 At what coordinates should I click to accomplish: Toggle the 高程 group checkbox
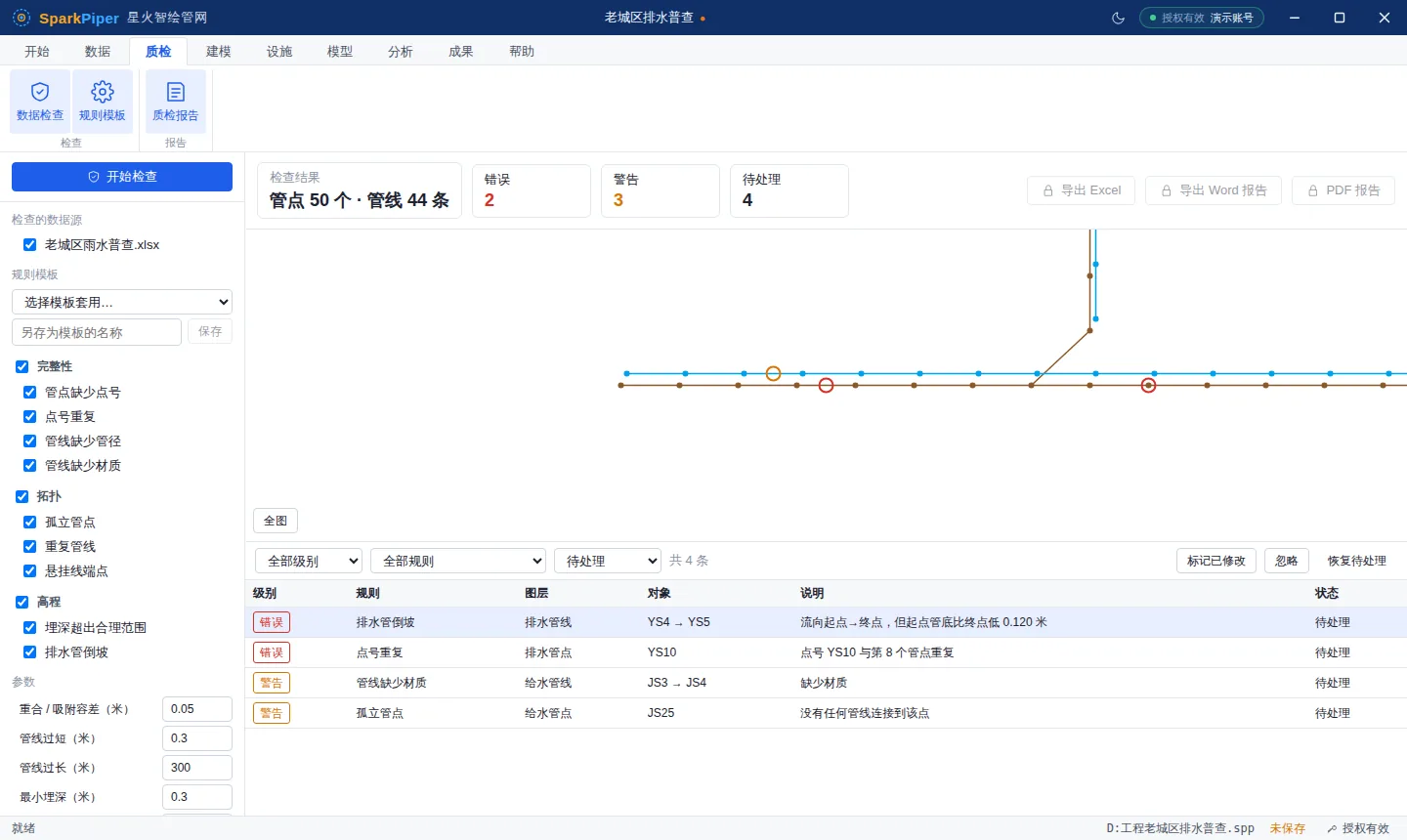[x=22, y=602]
